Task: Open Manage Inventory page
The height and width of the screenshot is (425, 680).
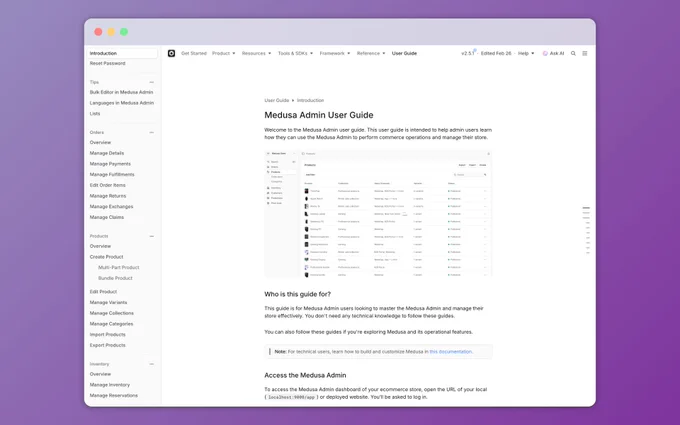Action: 110,385
